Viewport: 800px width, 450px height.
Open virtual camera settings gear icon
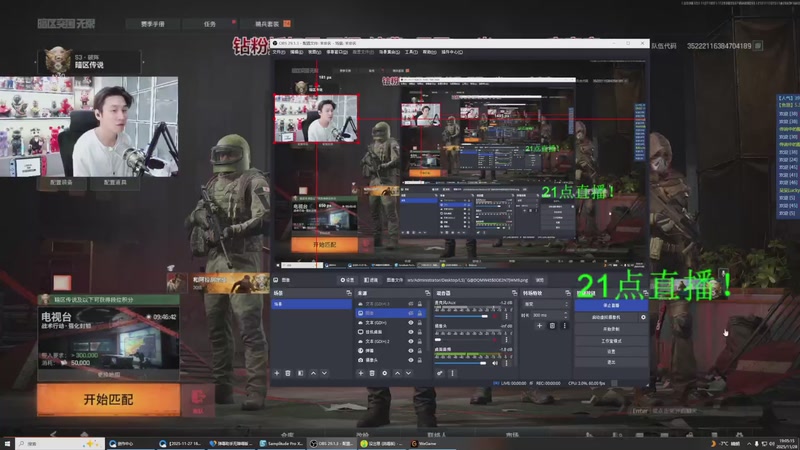pyautogui.click(x=643, y=317)
